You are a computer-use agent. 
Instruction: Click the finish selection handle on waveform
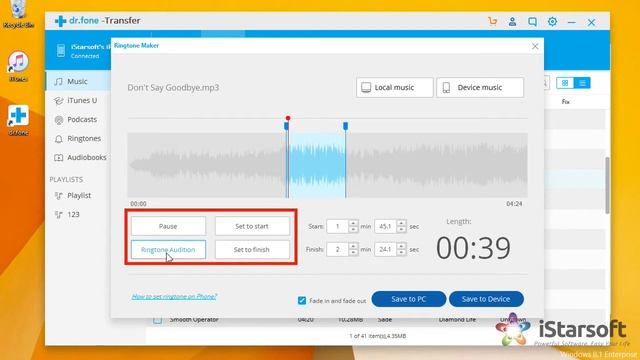click(x=346, y=126)
